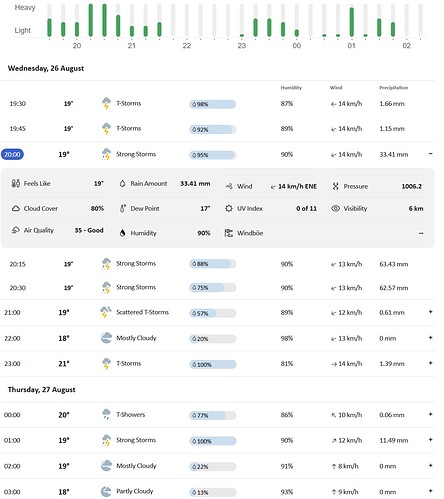444x499 pixels.
Task: Click the 19:45 T-Storms weather icon
Action: pyautogui.click(x=106, y=128)
